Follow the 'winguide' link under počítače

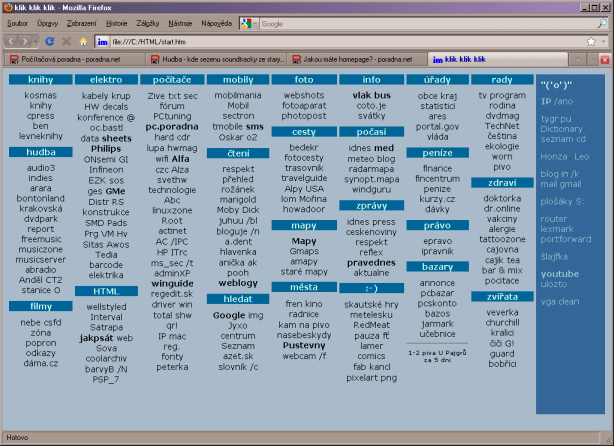[171, 284]
